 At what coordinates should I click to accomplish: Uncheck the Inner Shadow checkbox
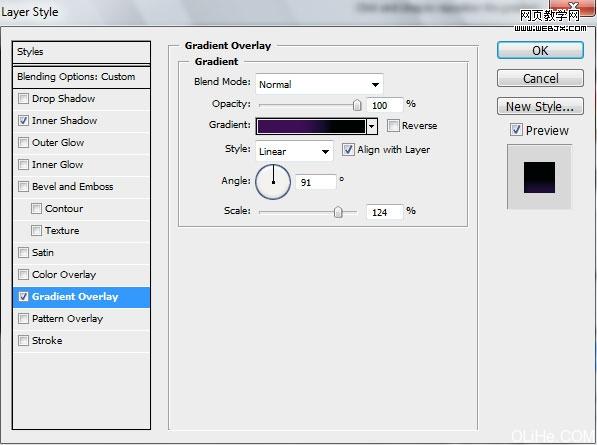point(23,121)
